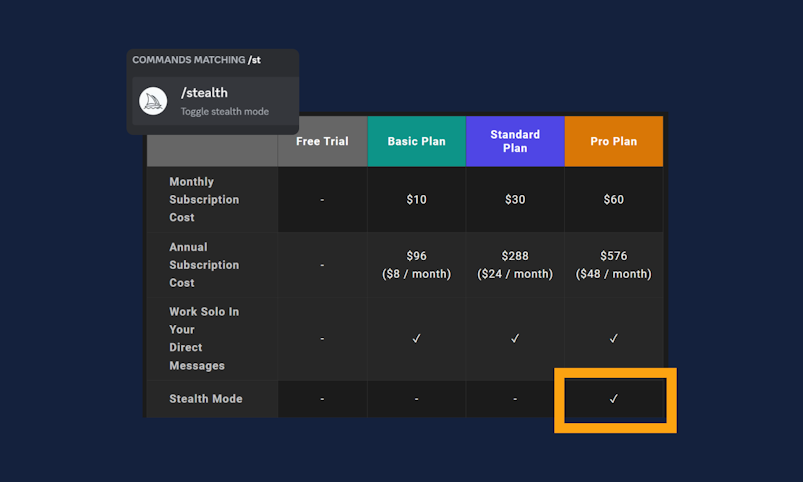Click Free Trial's Work Solo dash cell
The image size is (803, 482).
pos(322,339)
